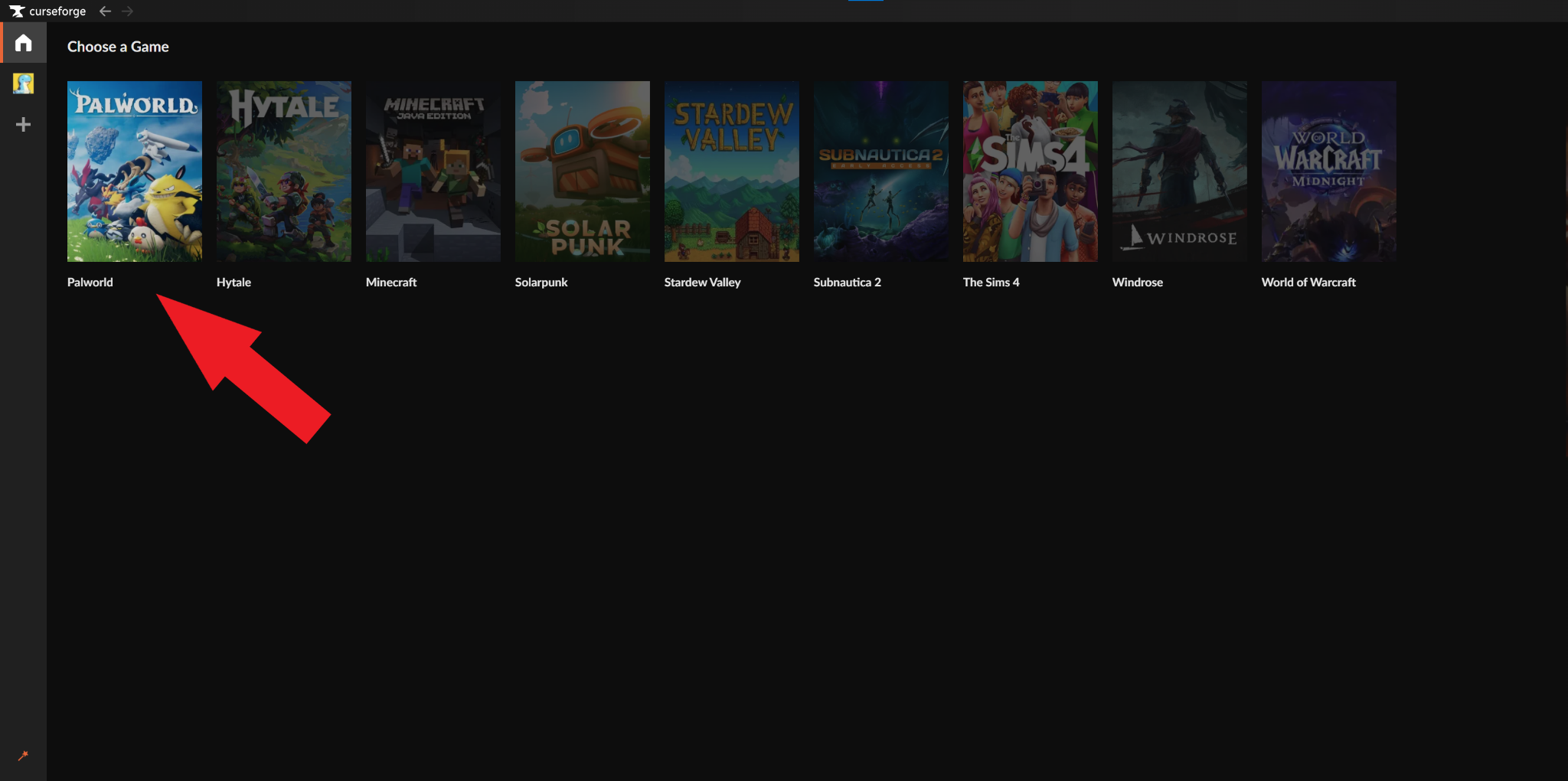Click The Sims 4 game title
The width and height of the screenshot is (1568, 781).
(991, 283)
